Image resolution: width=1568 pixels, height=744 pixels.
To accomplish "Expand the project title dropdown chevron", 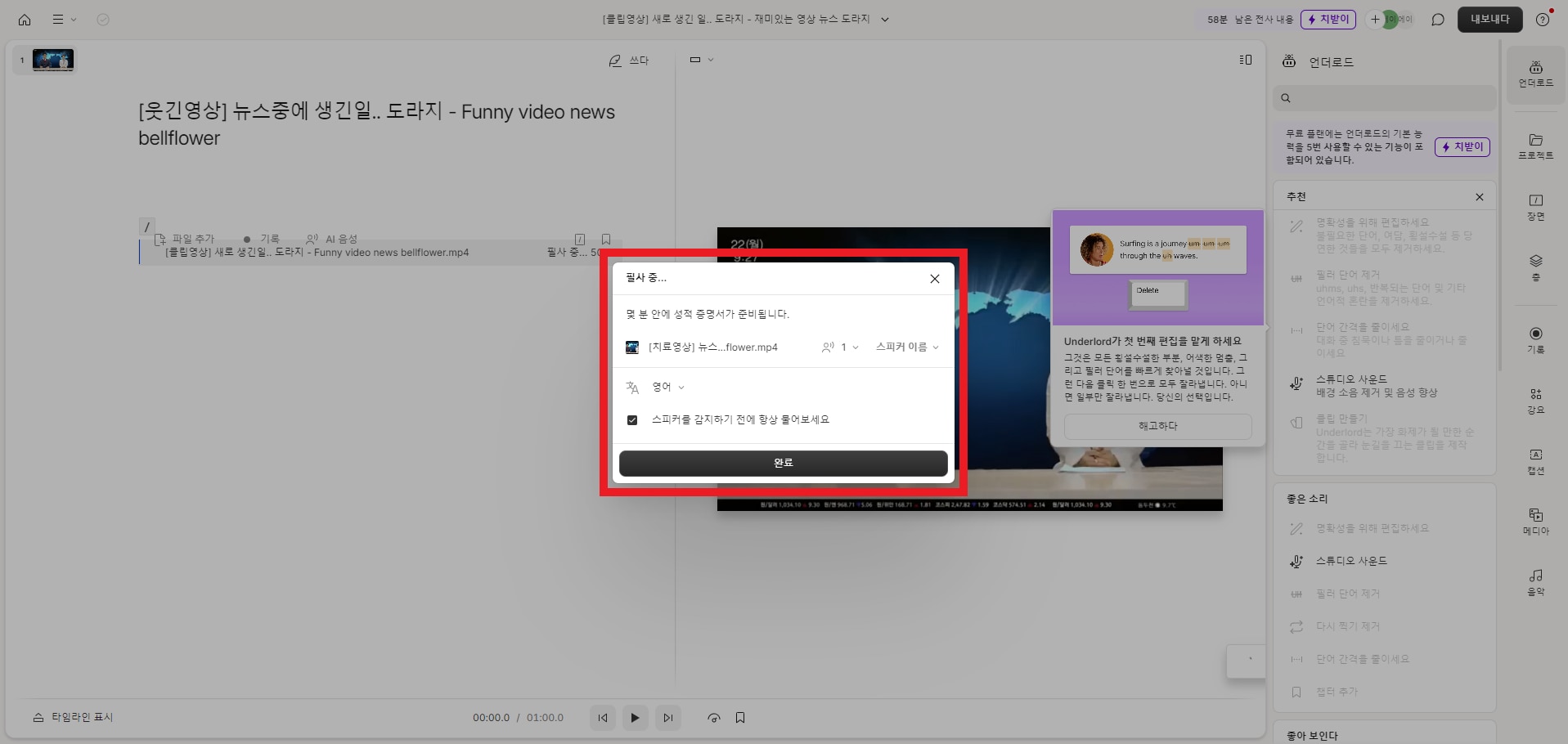I will point(885,20).
